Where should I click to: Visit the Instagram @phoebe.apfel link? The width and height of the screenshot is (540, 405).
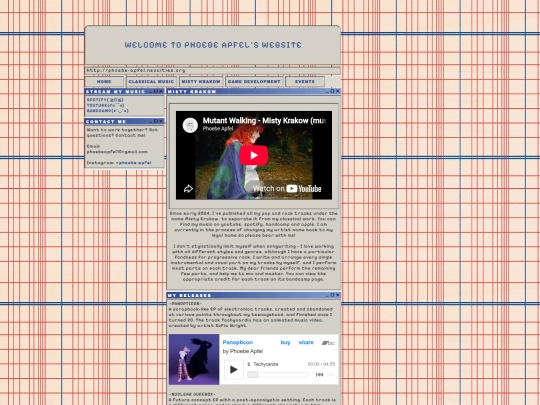tap(134, 163)
